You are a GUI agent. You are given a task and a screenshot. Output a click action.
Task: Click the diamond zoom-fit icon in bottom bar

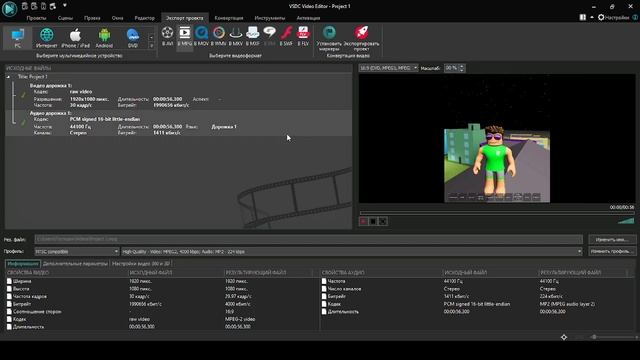click(564, 337)
